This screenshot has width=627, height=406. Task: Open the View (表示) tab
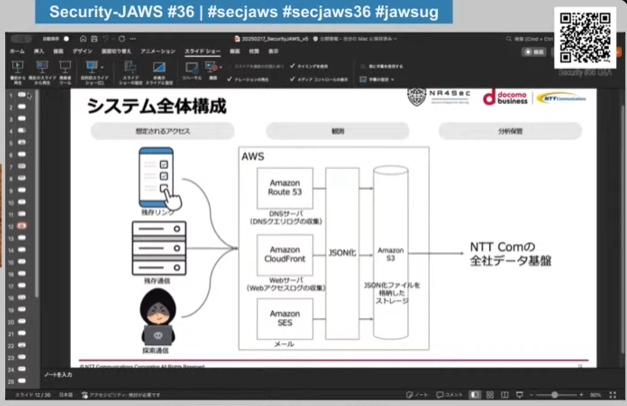point(273,51)
